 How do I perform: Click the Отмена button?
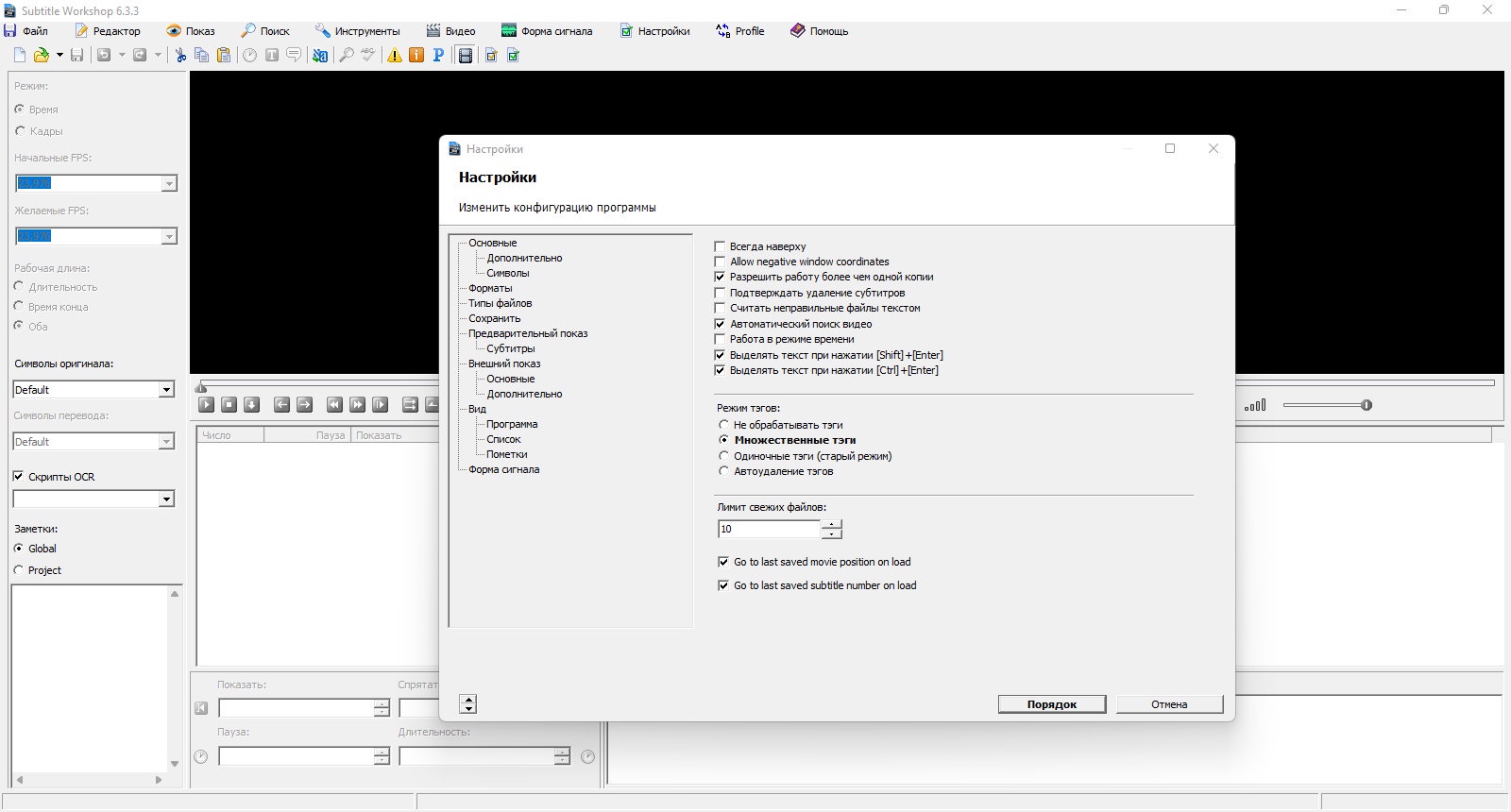point(1169,704)
